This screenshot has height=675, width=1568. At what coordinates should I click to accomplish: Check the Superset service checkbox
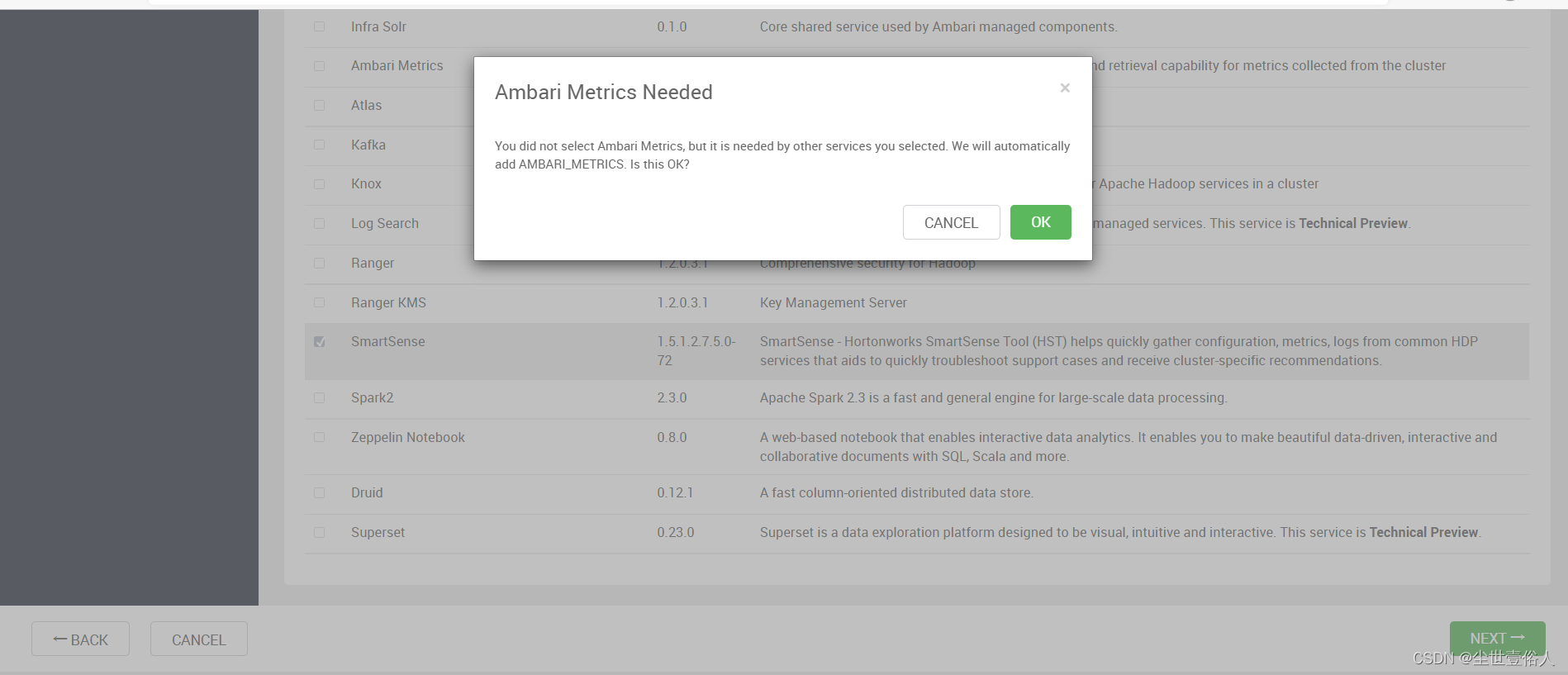click(320, 533)
